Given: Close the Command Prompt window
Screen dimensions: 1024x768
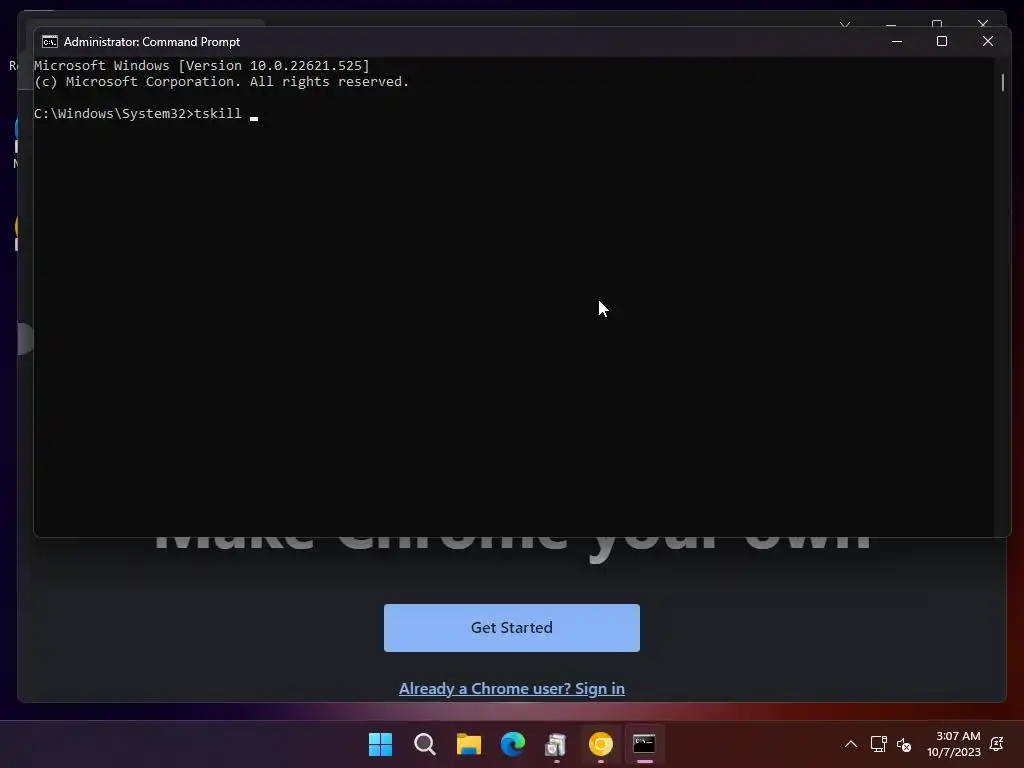Looking at the screenshot, I should point(987,41).
